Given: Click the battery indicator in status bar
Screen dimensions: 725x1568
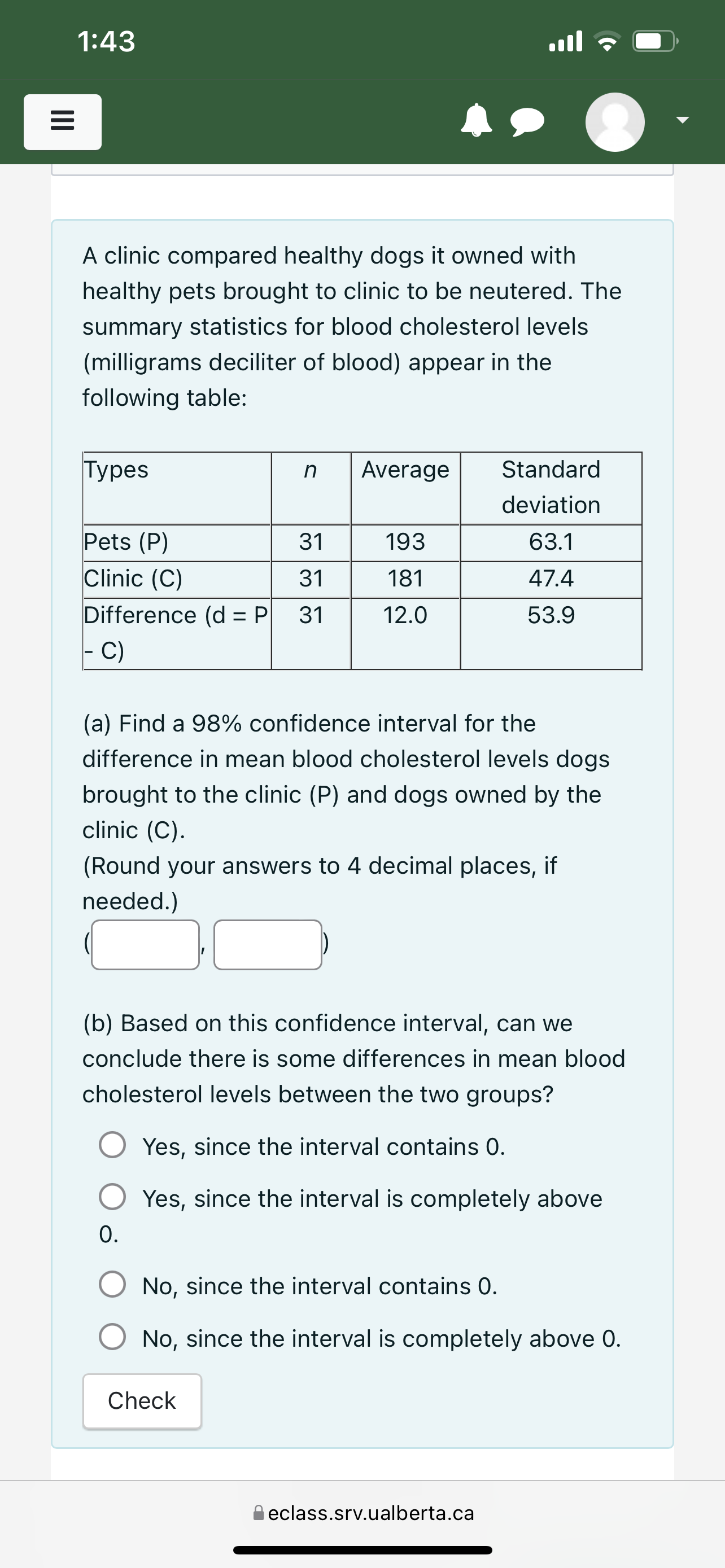Looking at the screenshot, I should pyautogui.click(x=654, y=41).
